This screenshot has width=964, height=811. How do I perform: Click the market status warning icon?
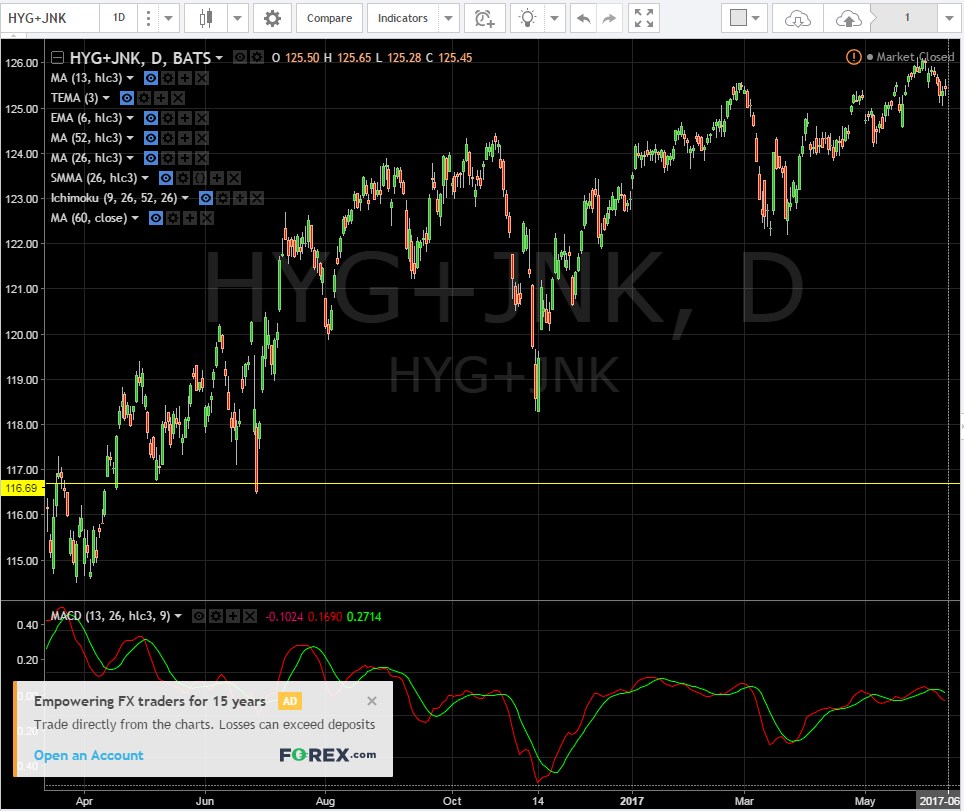pos(853,57)
